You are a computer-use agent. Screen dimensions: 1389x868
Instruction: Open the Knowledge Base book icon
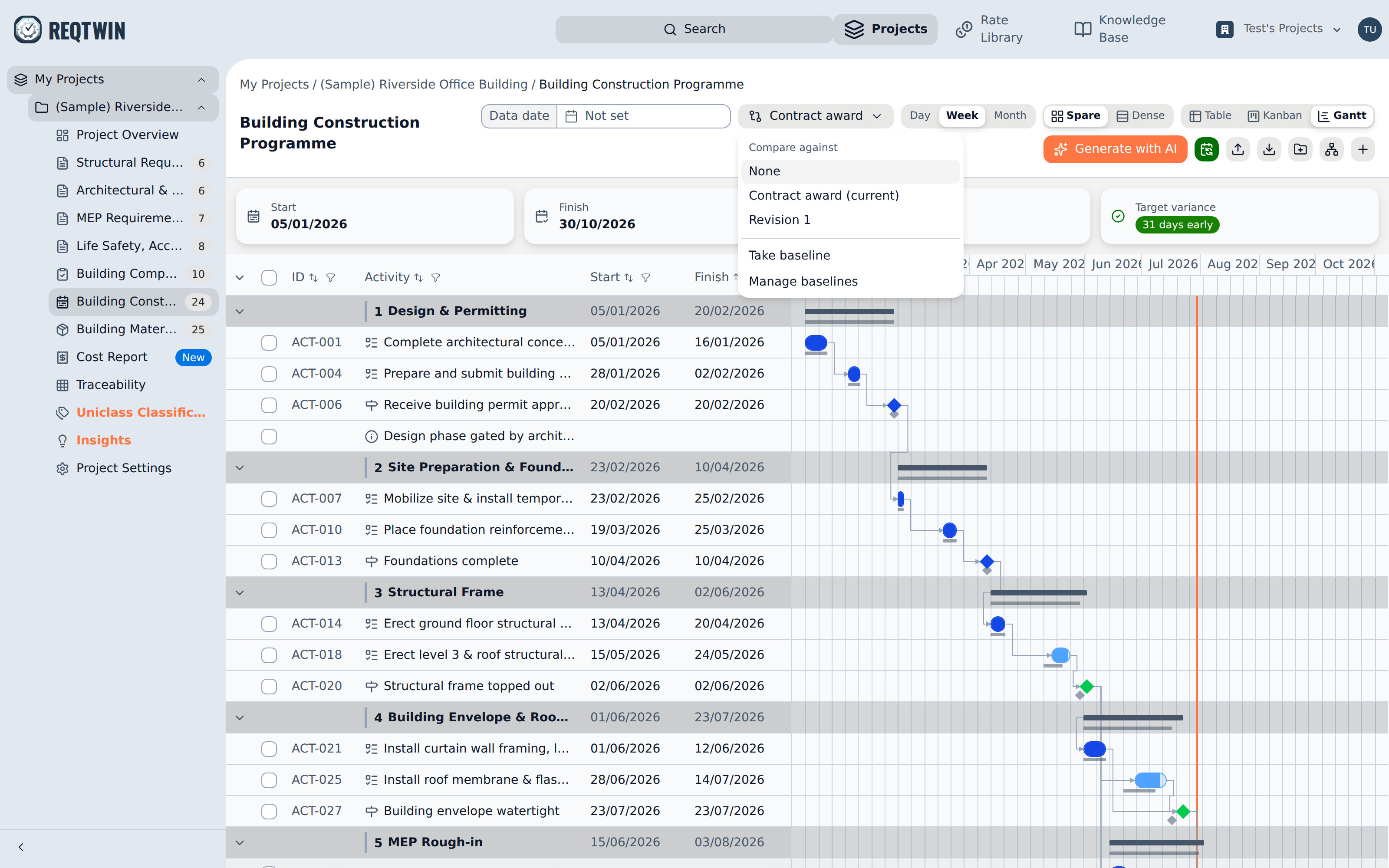pyautogui.click(x=1083, y=29)
